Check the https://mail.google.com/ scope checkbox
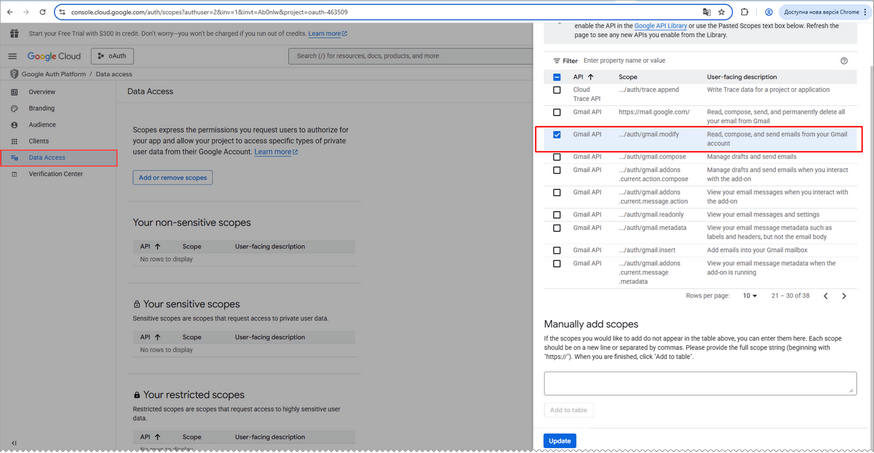Screen dimensions: 874x453 557,112
